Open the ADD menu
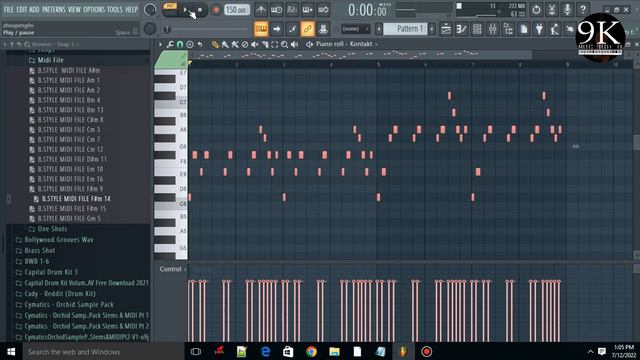 [x=34, y=9]
